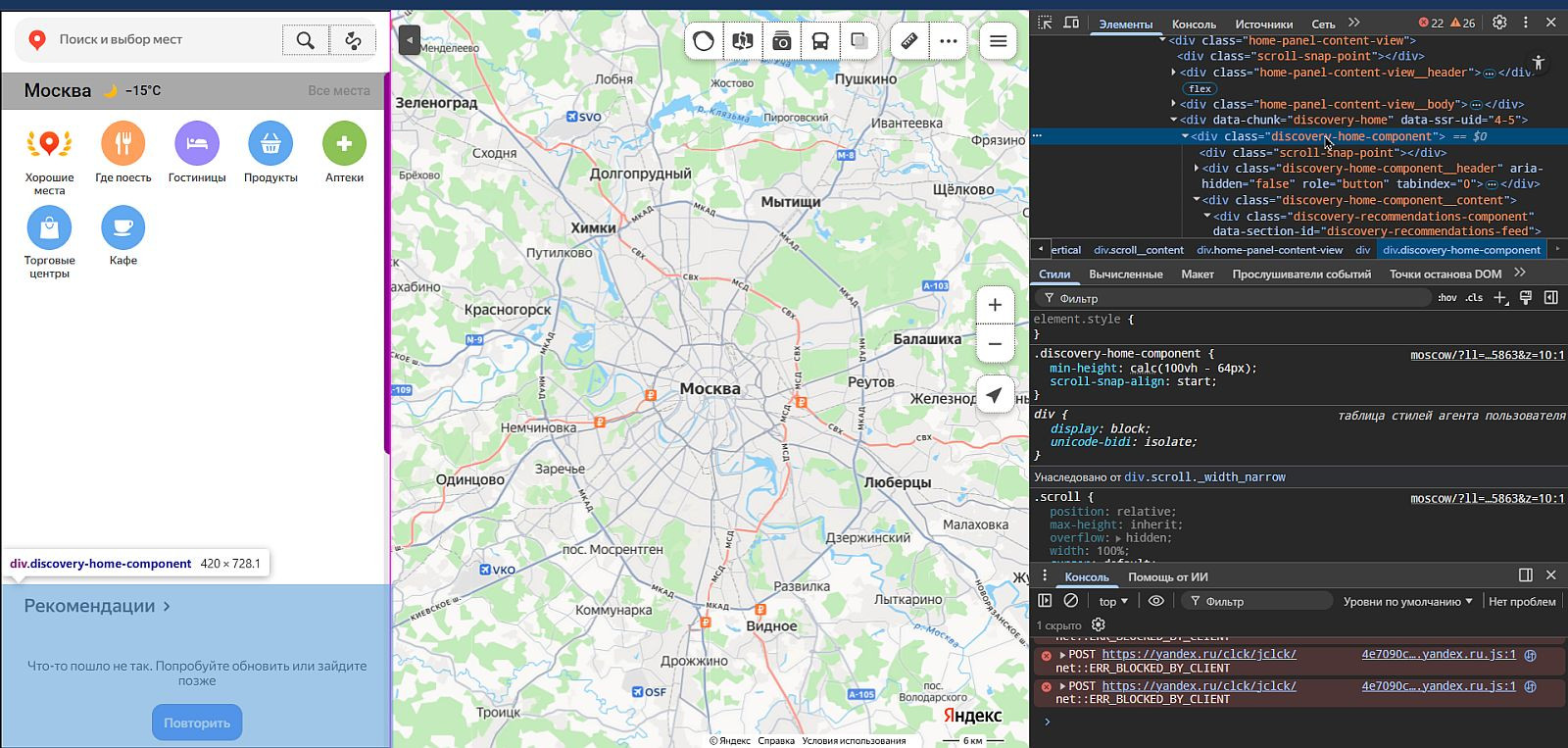Toggle the device toolbar in DevTools
Image resolution: width=1568 pixels, height=748 pixels.
click(1071, 23)
